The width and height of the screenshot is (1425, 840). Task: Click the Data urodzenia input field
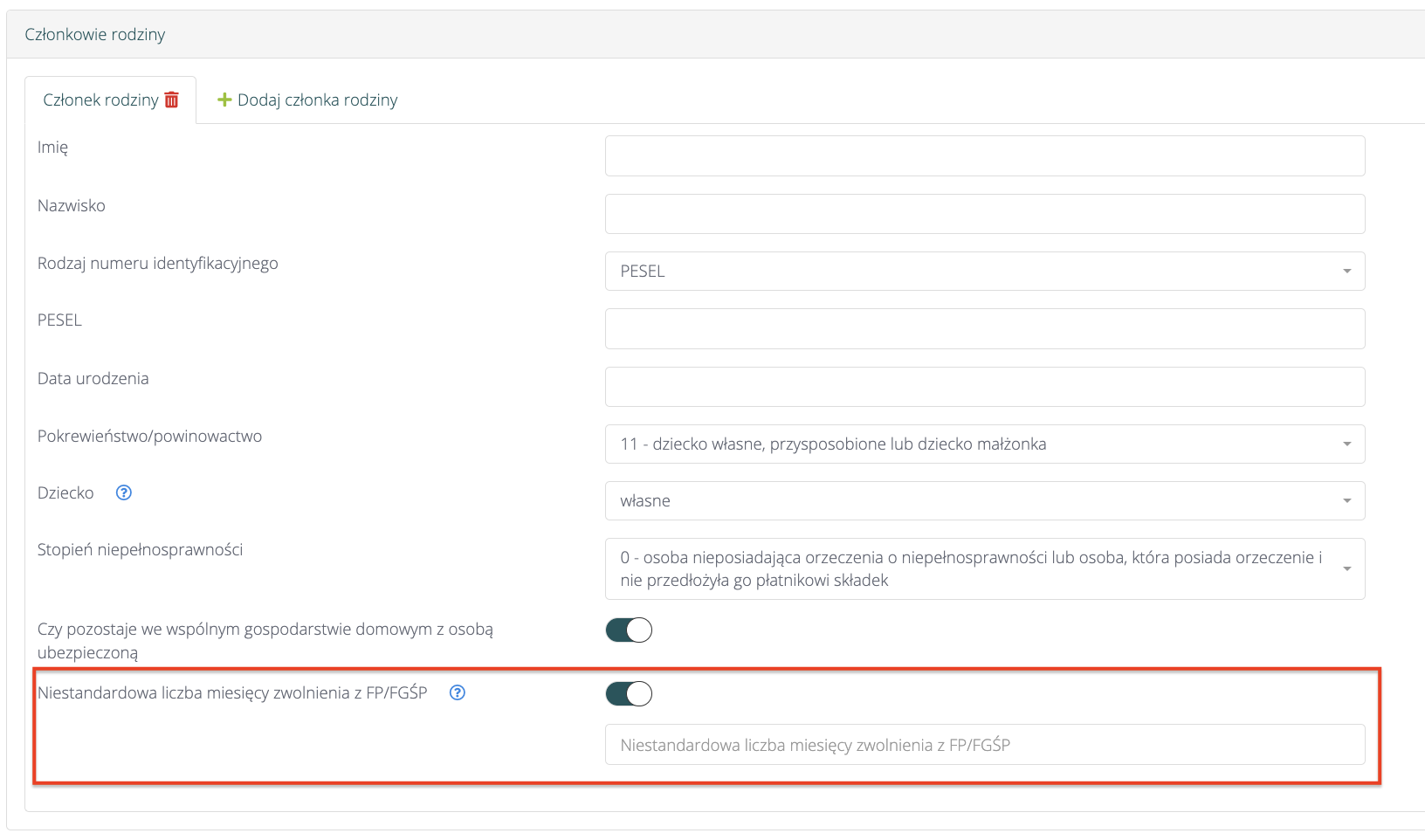point(984,387)
